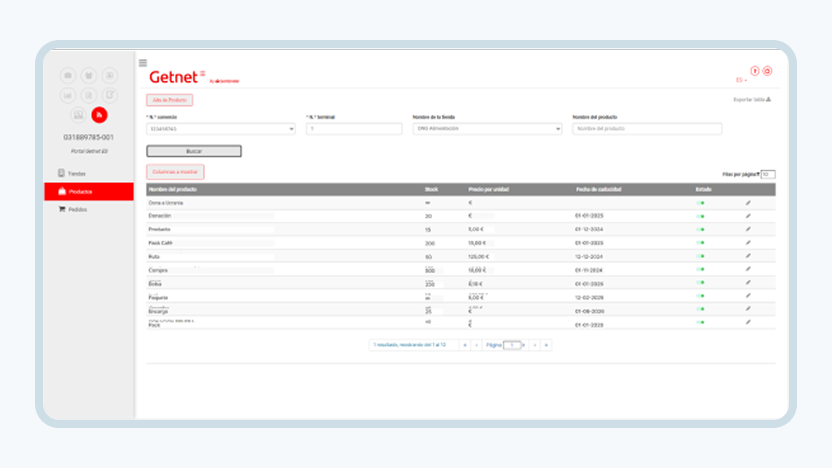Click the edit pencil for the Pack row

(748, 322)
